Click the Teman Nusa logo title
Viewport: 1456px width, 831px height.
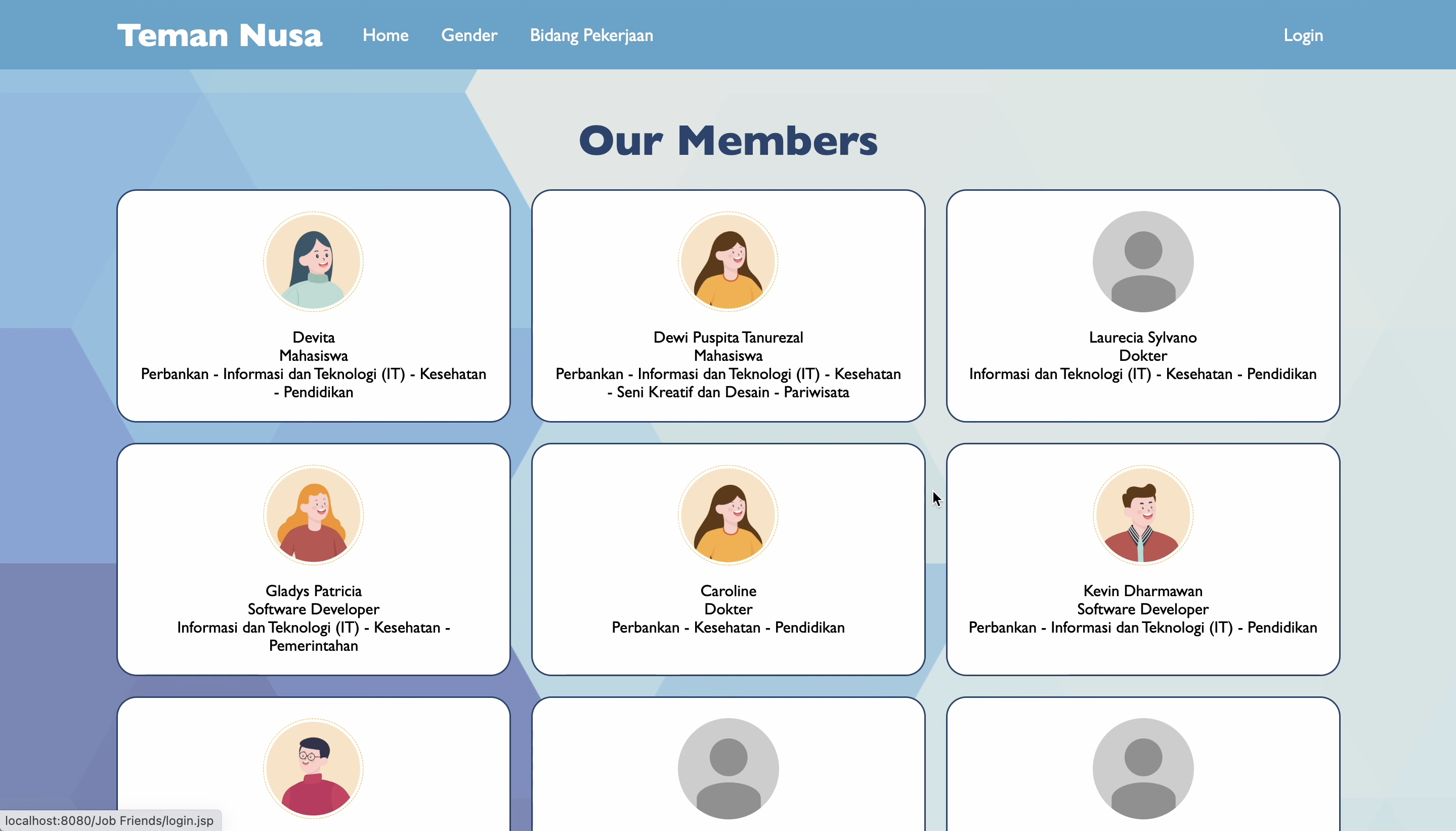pyautogui.click(x=220, y=35)
